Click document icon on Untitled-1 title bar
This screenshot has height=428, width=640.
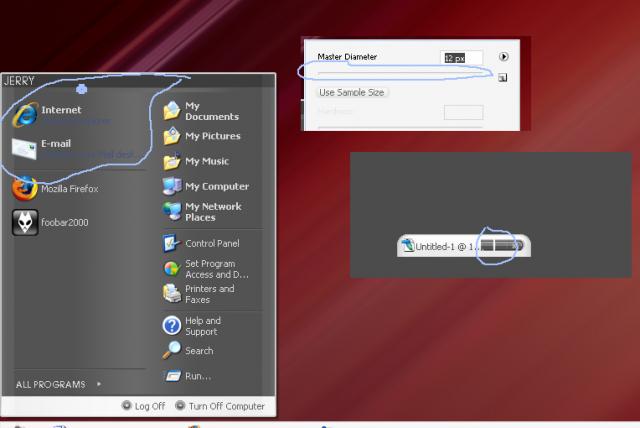coord(408,246)
